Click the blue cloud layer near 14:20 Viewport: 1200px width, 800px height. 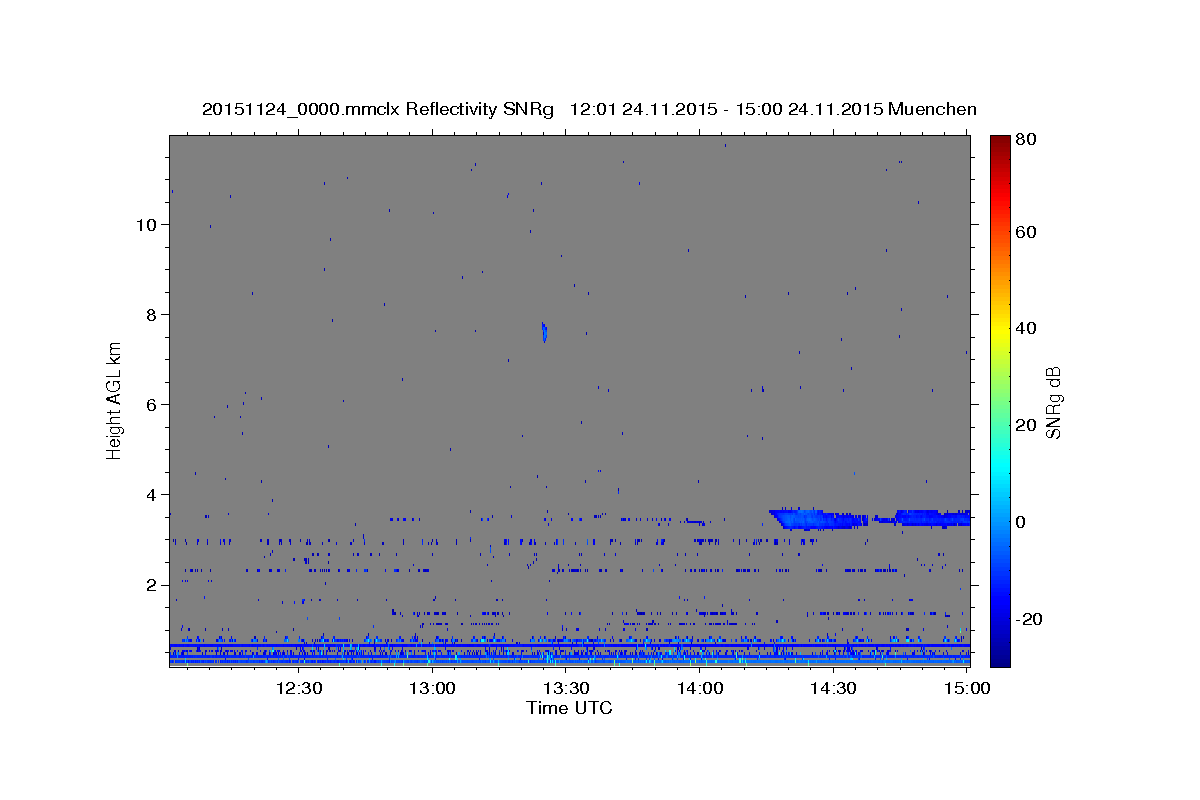pyautogui.click(x=818, y=518)
